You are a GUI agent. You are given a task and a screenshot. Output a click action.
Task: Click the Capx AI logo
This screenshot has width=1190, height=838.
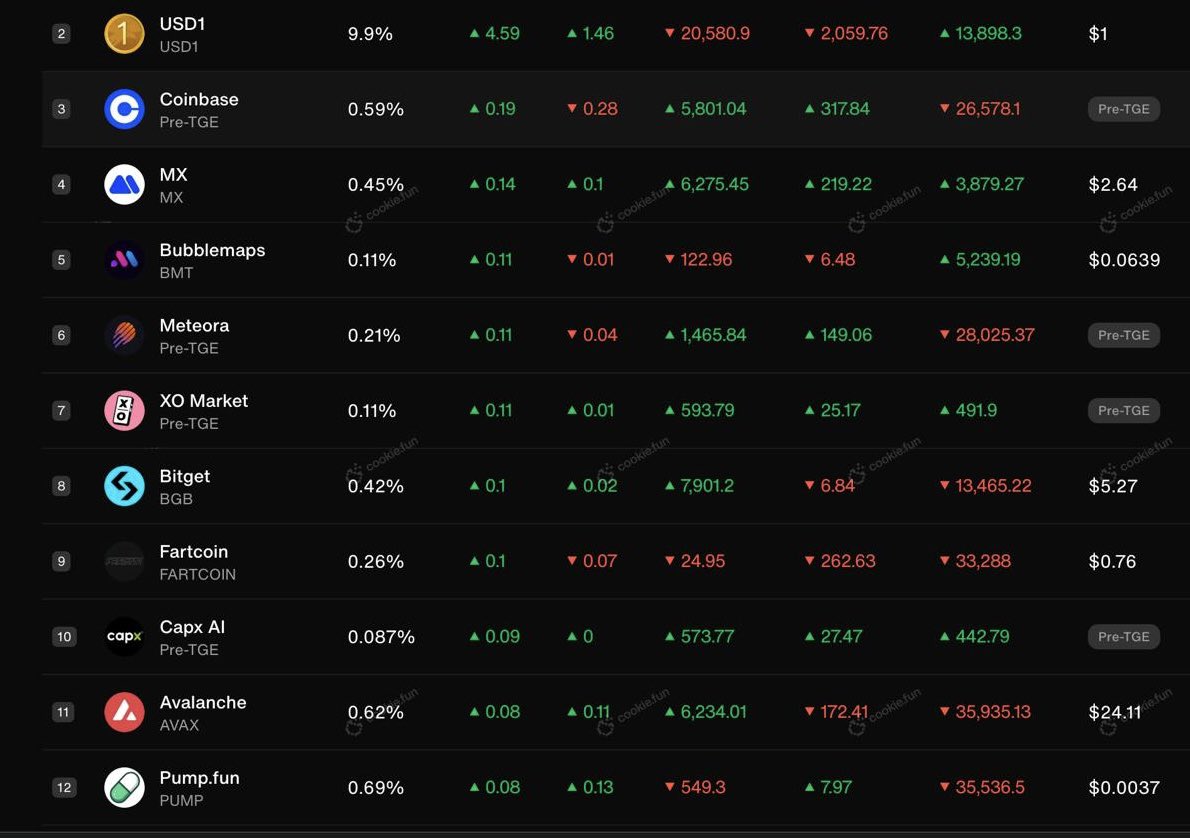click(124, 637)
